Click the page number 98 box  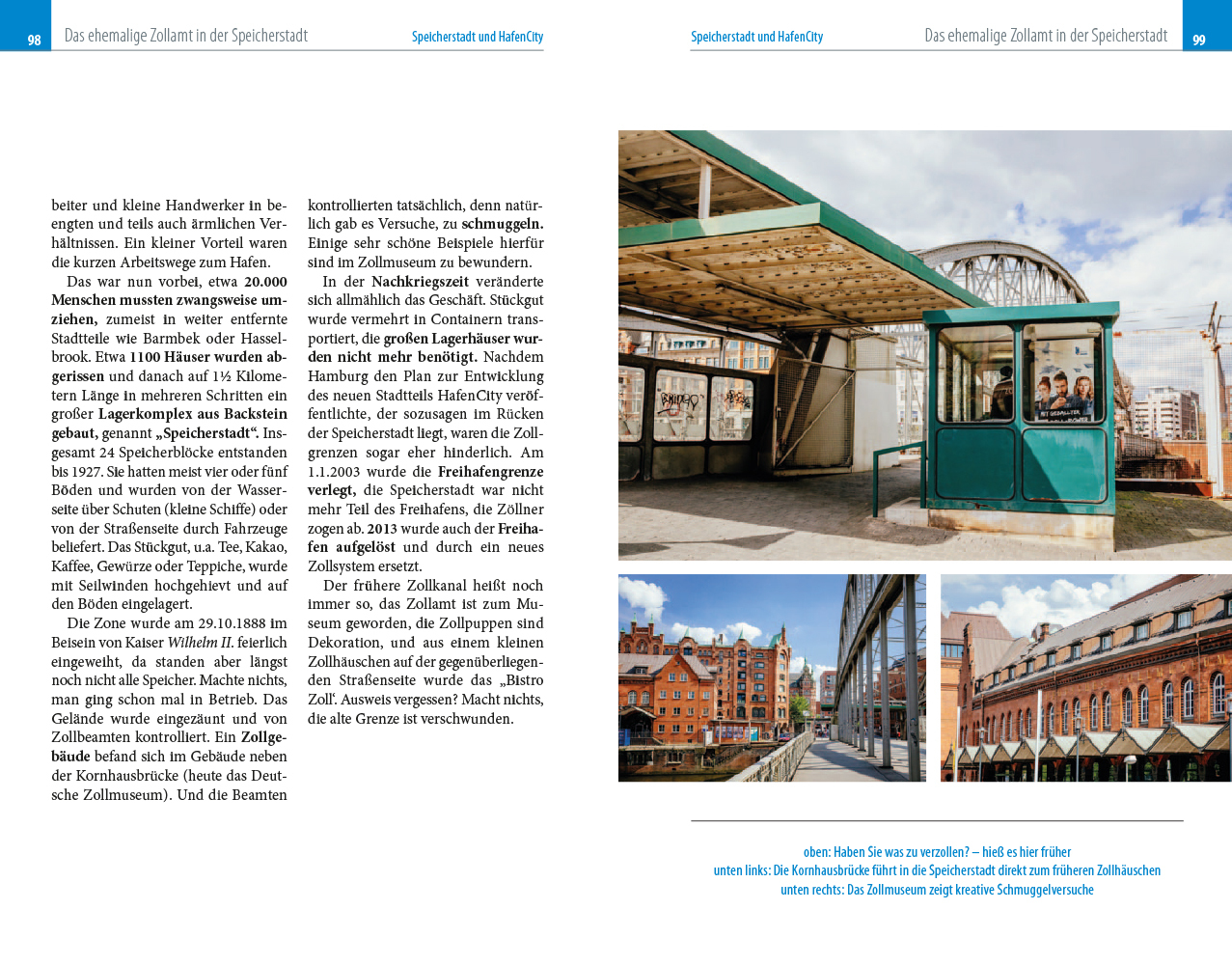pos(34,40)
